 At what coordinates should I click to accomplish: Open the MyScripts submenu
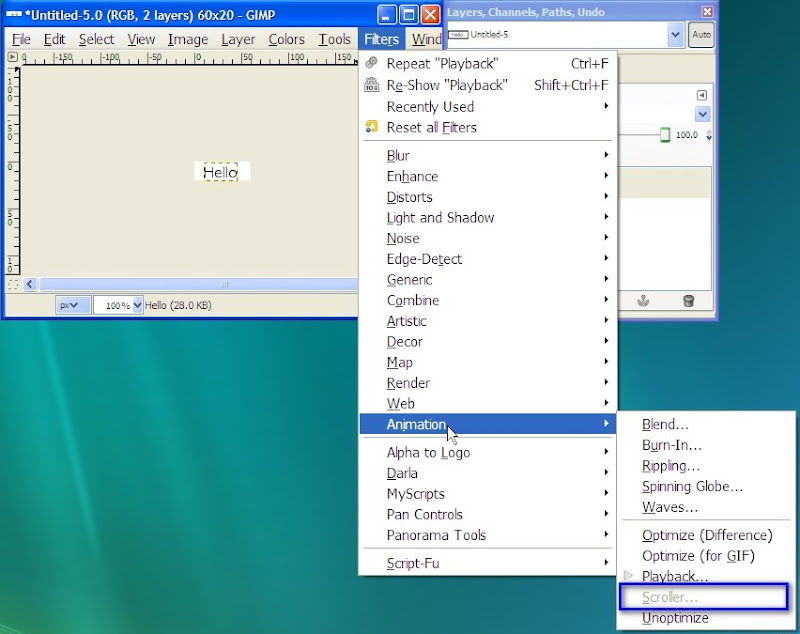click(x=488, y=493)
